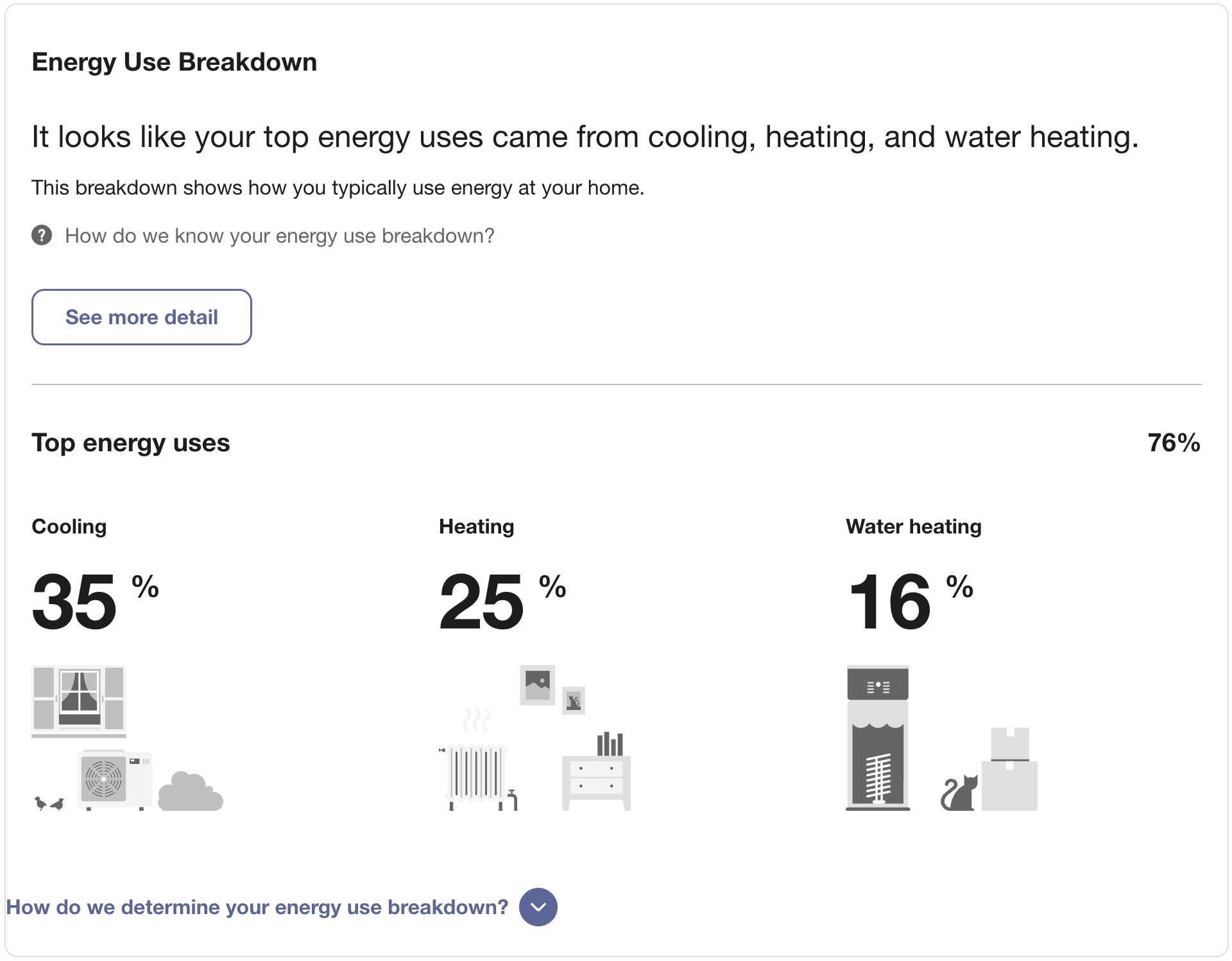Click the See more detail button

(141, 316)
